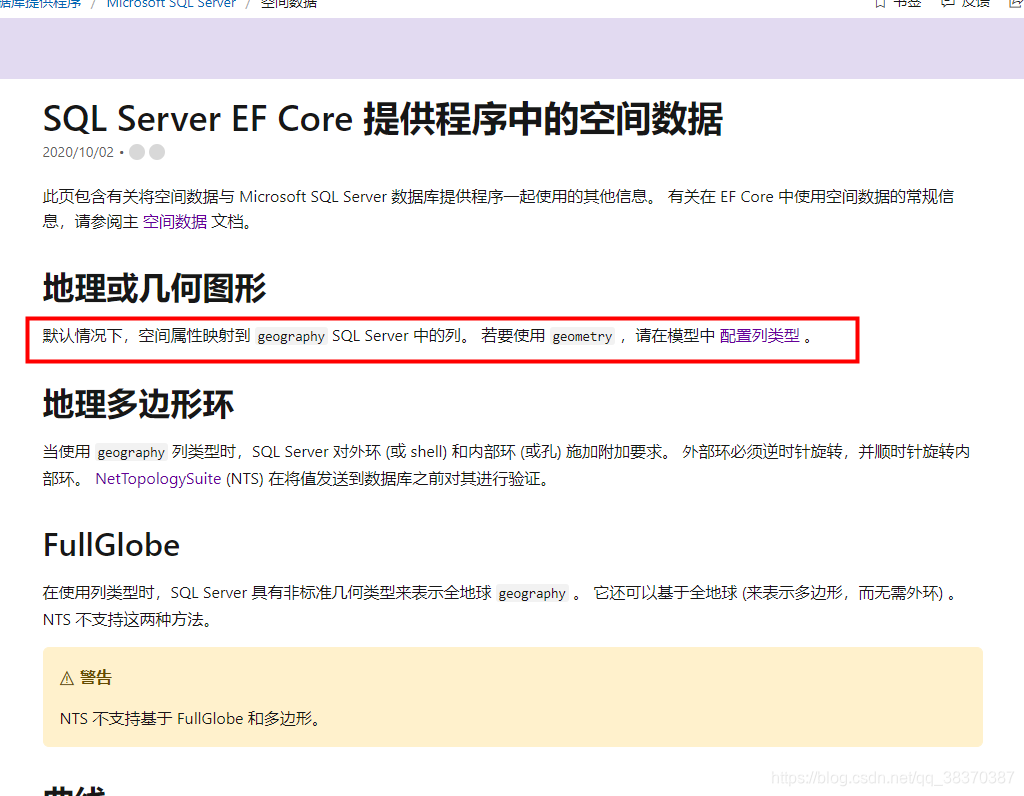This screenshot has height=796, width=1024.
Task: Click the second gray contributor avatar
Action: tap(158, 152)
